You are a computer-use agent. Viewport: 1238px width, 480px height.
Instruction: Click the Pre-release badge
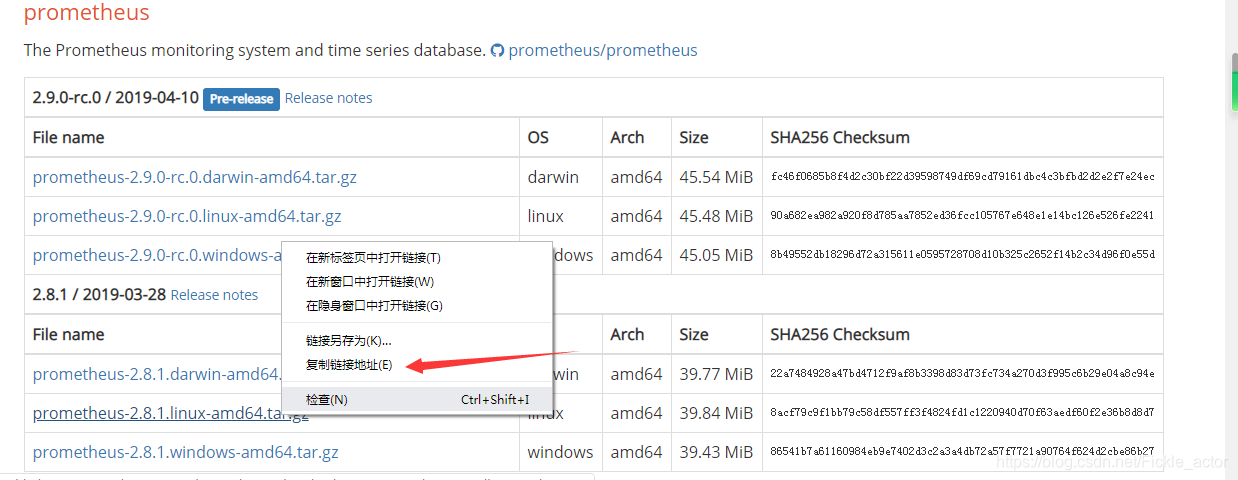(x=242, y=99)
